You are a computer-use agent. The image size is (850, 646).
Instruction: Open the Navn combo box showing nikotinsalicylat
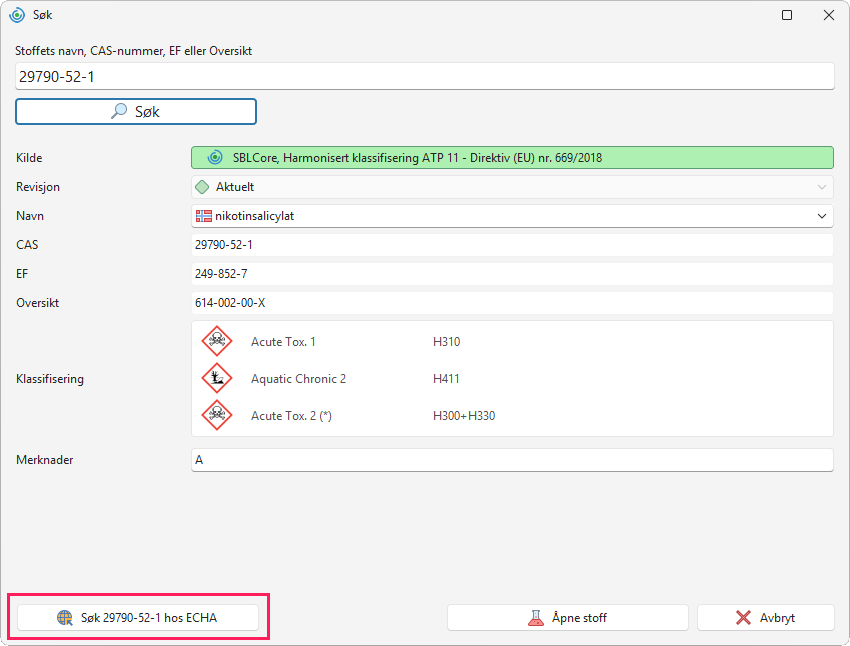point(512,216)
